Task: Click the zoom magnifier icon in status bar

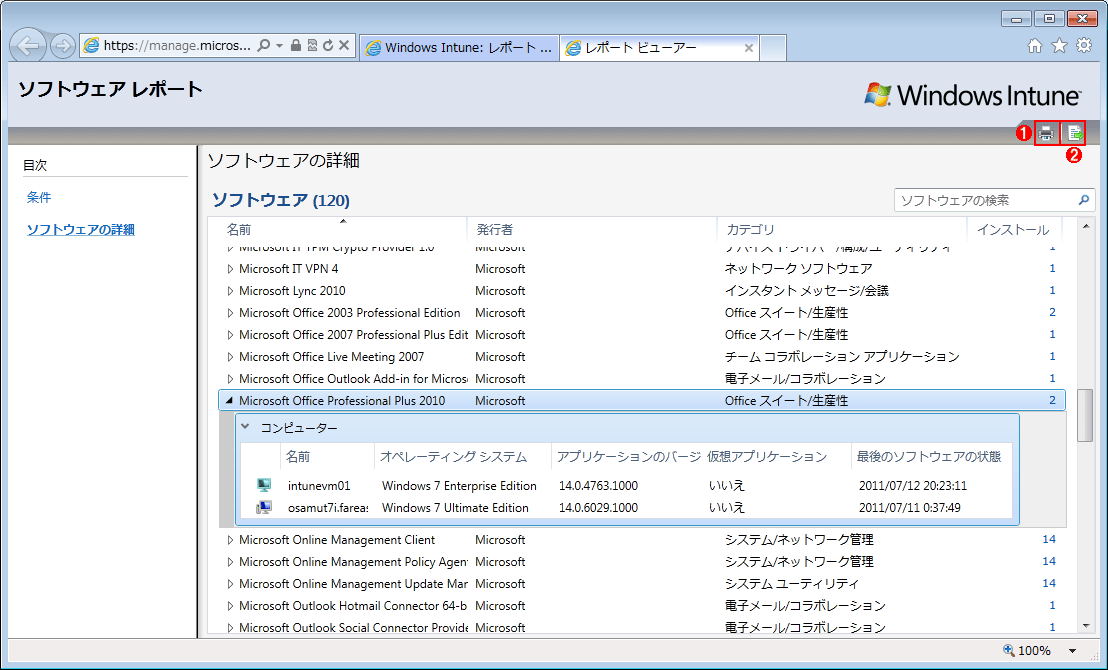Action: pos(1009,650)
